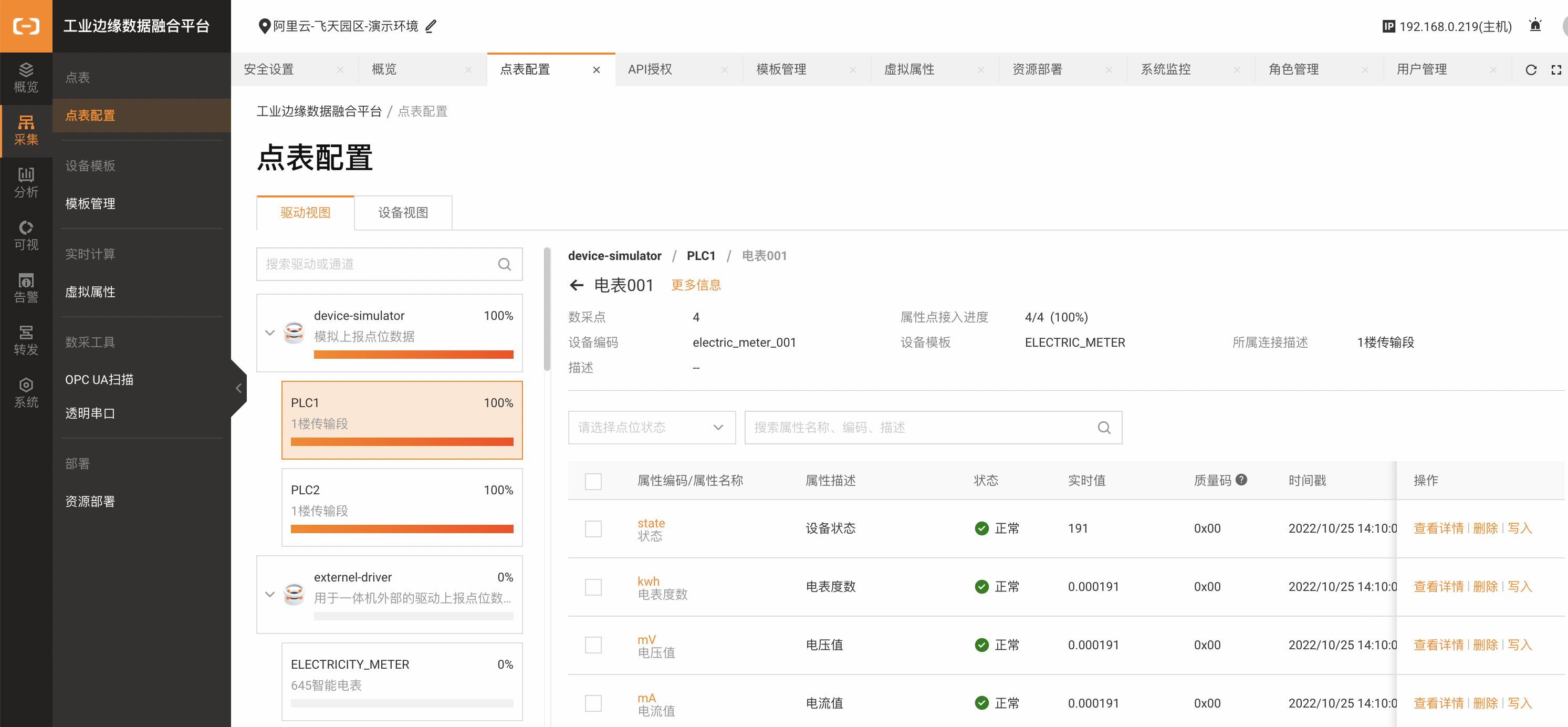Close the 安全设置 tab
The image size is (1568, 727).
click(340, 70)
